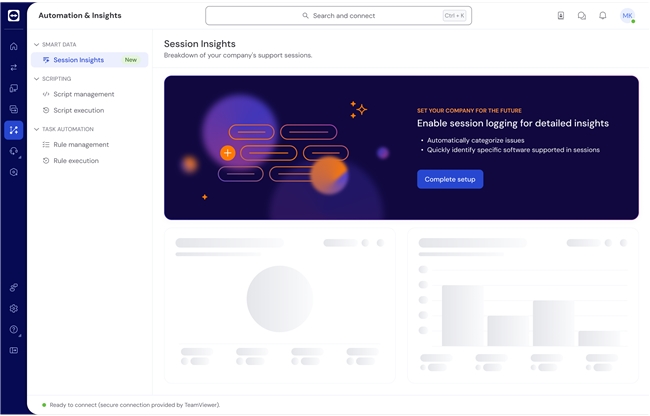Collapse the Task Automation section
The width and height of the screenshot is (650, 416).
click(36, 129)
